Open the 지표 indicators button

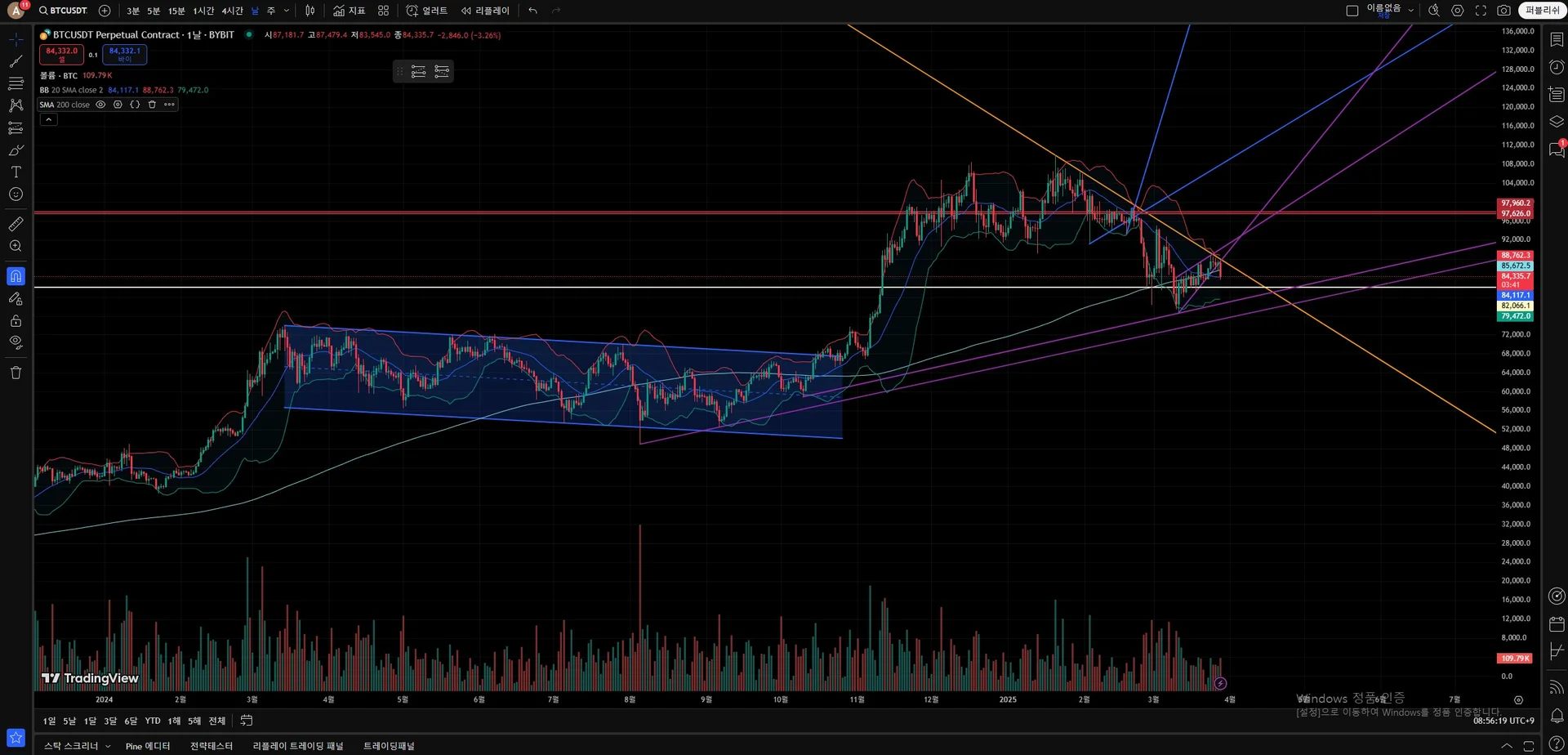click(350, 11)
